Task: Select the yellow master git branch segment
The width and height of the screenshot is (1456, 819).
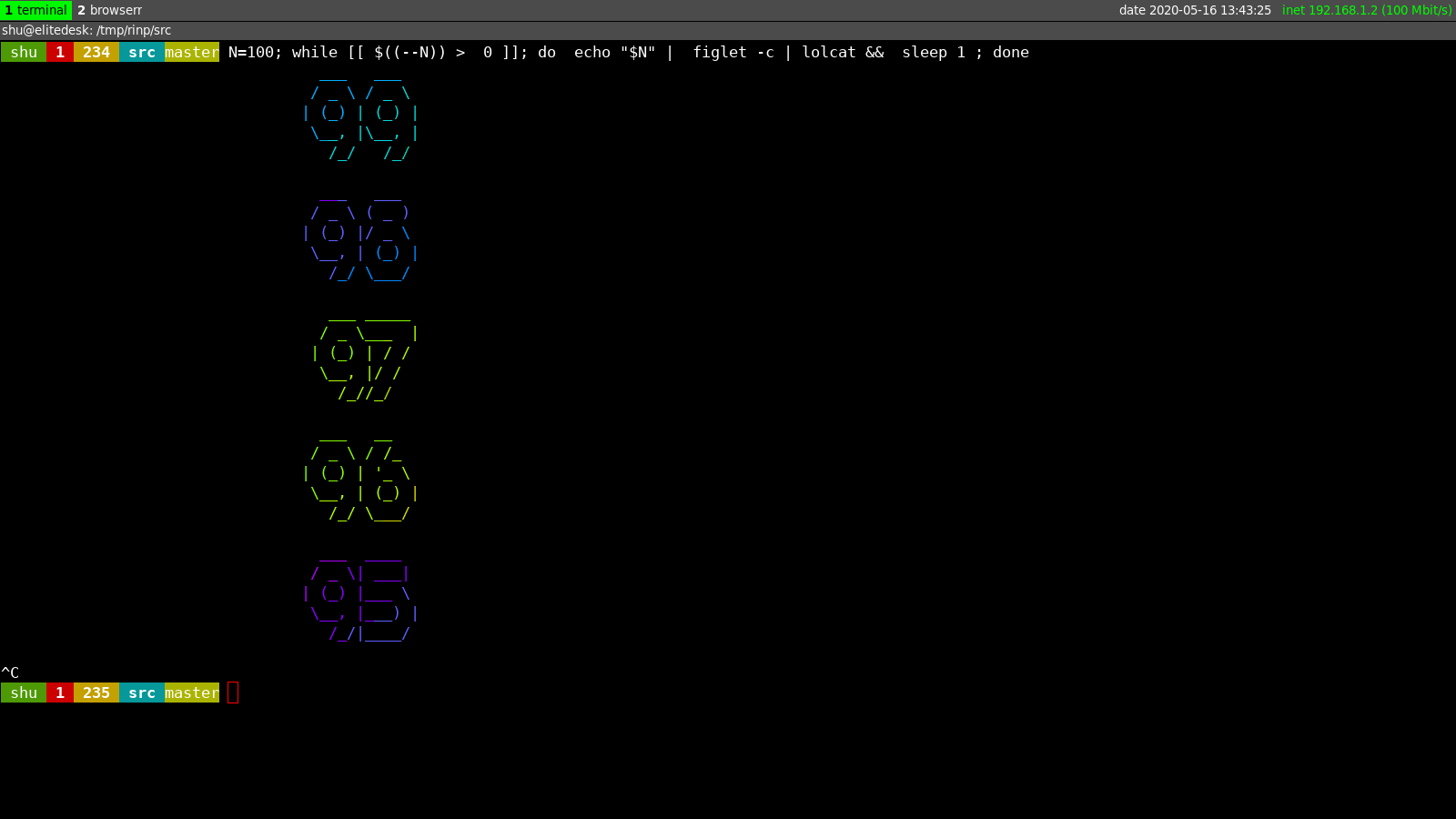Action: 190,52
